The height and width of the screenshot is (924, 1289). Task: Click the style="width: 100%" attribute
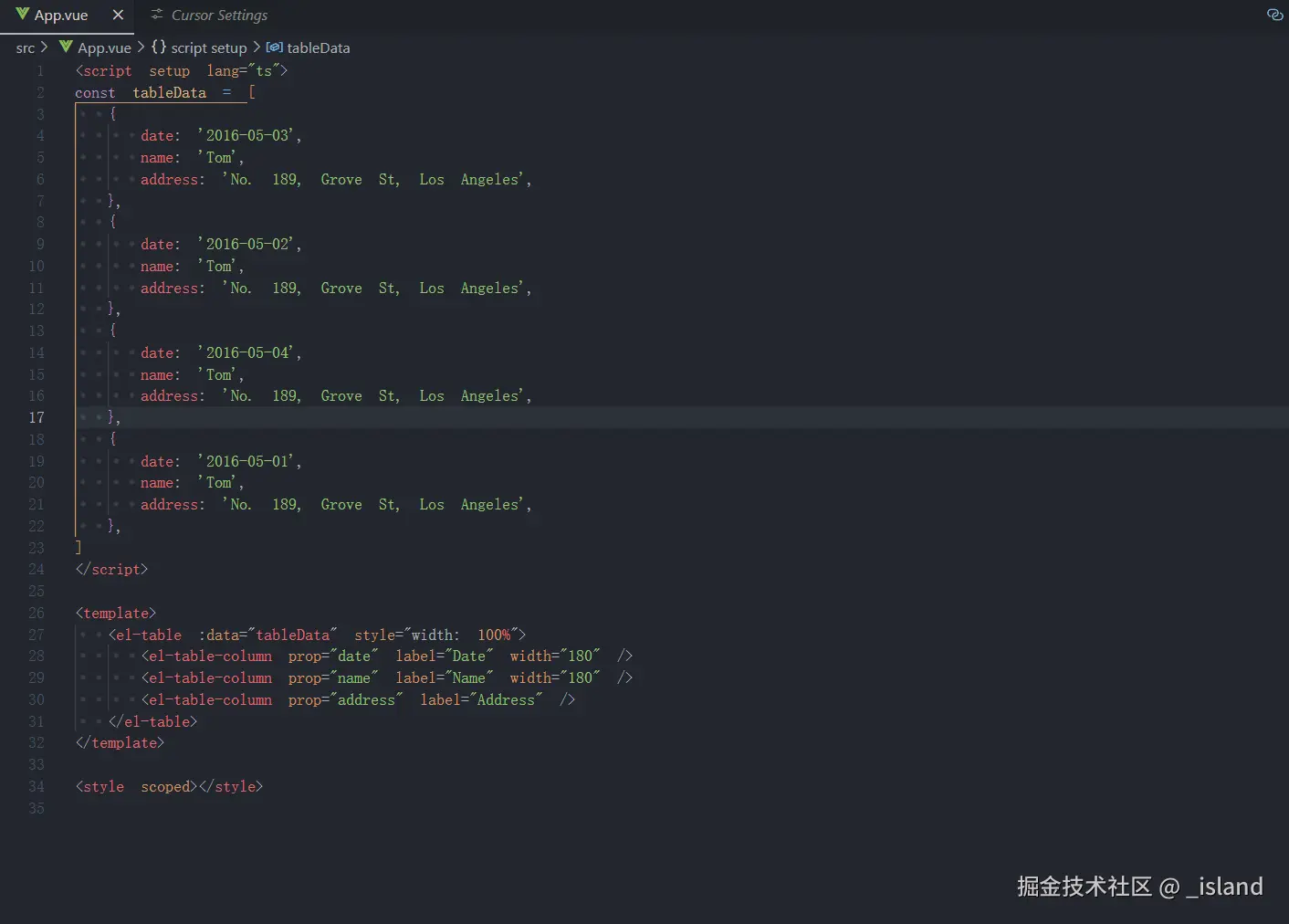click(x=436, y=635)
